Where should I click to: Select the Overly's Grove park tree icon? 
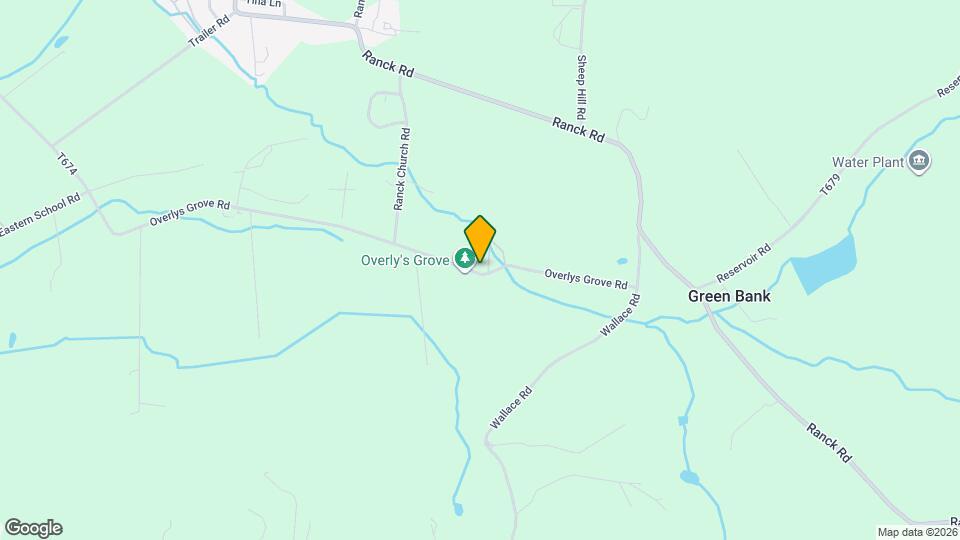(465, 259)
